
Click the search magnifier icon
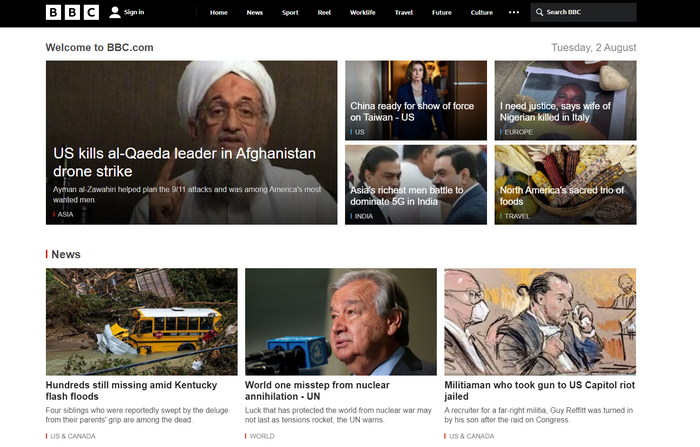tap(539, 13)
